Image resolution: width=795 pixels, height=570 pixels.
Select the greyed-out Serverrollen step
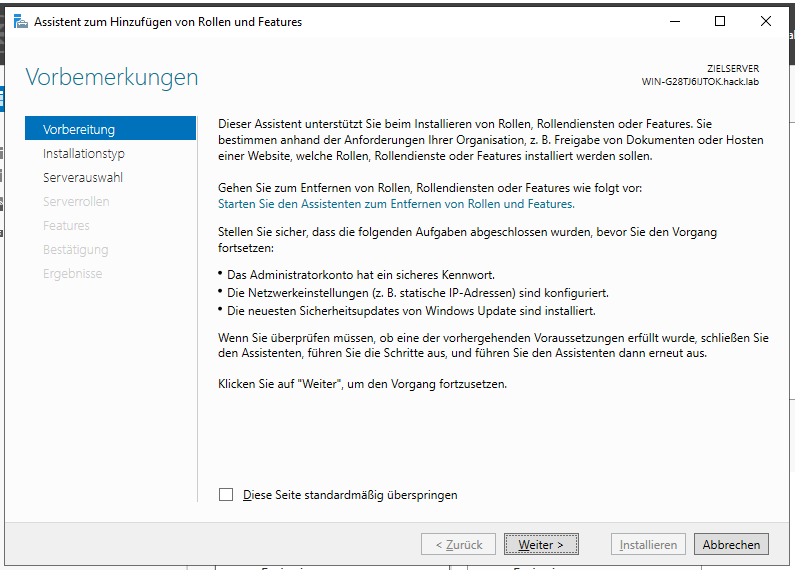coord(76,202)
